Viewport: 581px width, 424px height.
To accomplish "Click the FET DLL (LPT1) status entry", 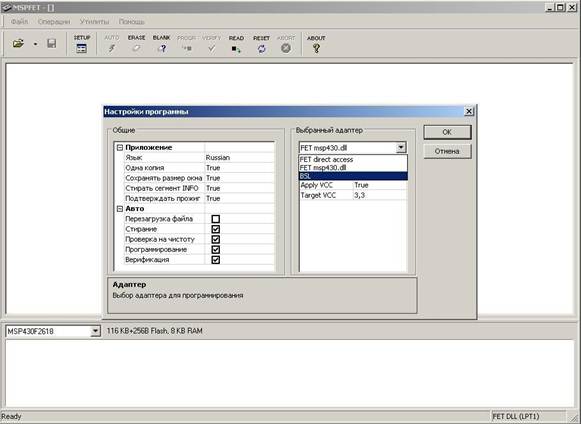I will click(515, 416).
